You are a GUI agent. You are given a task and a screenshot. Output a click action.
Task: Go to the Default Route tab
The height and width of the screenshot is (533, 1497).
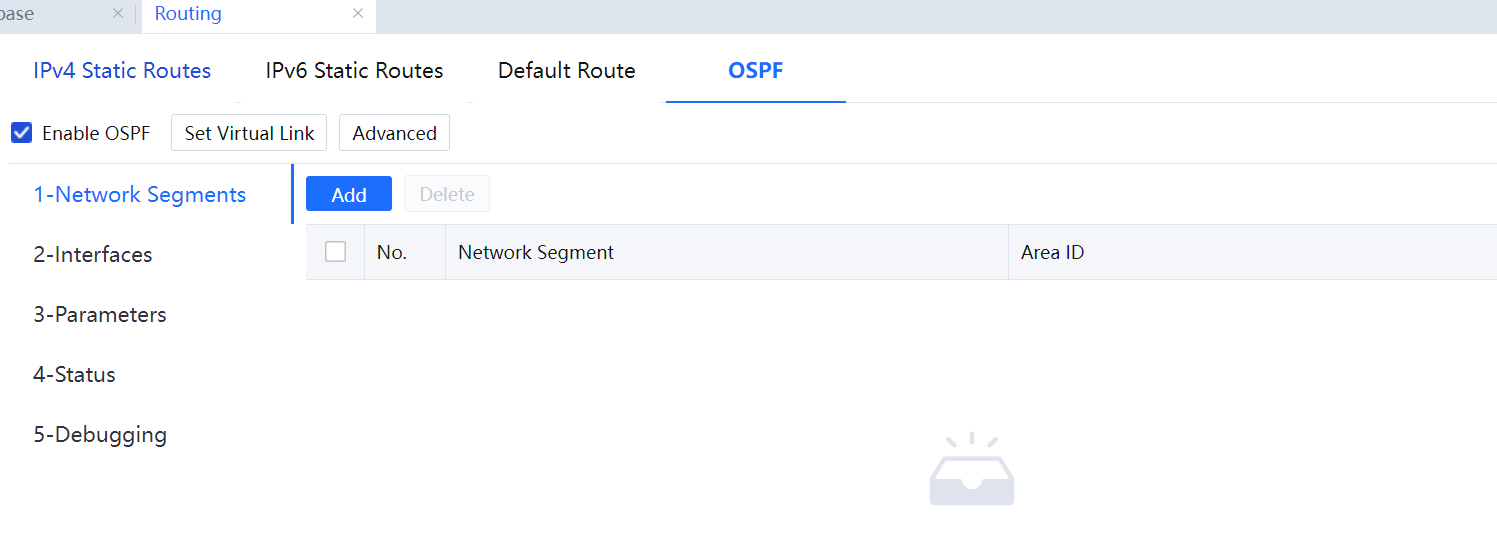point(566,71)
